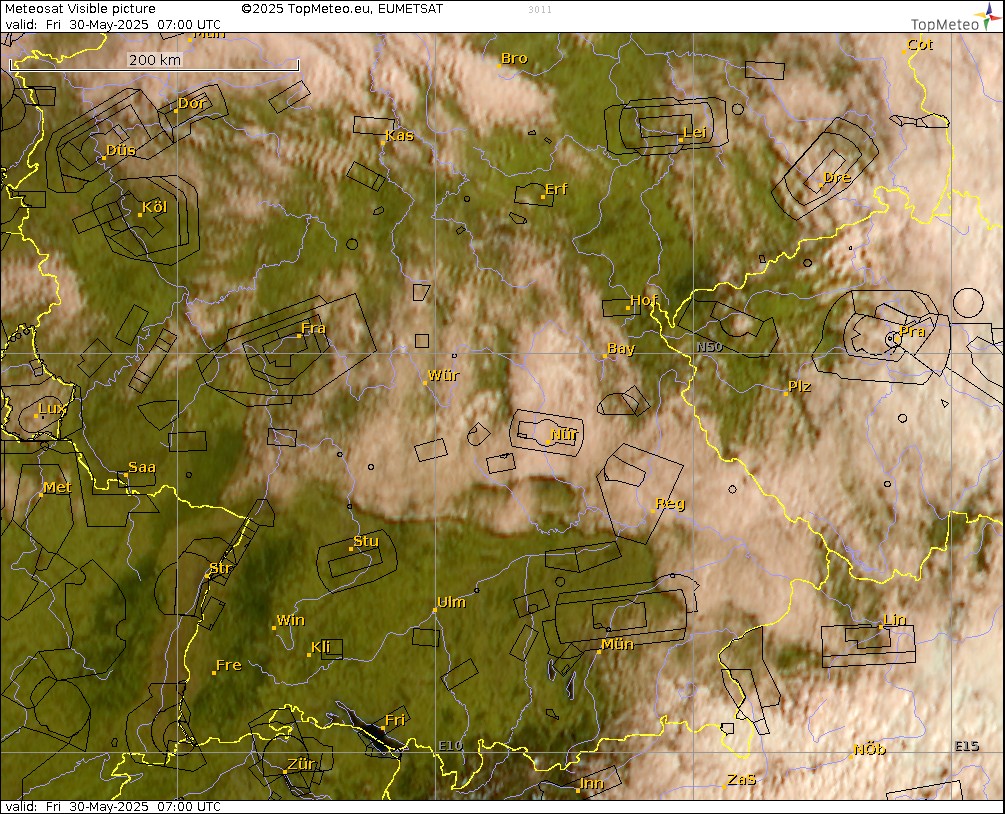Select the 'Erf' city label

click(x=556, y=190)
